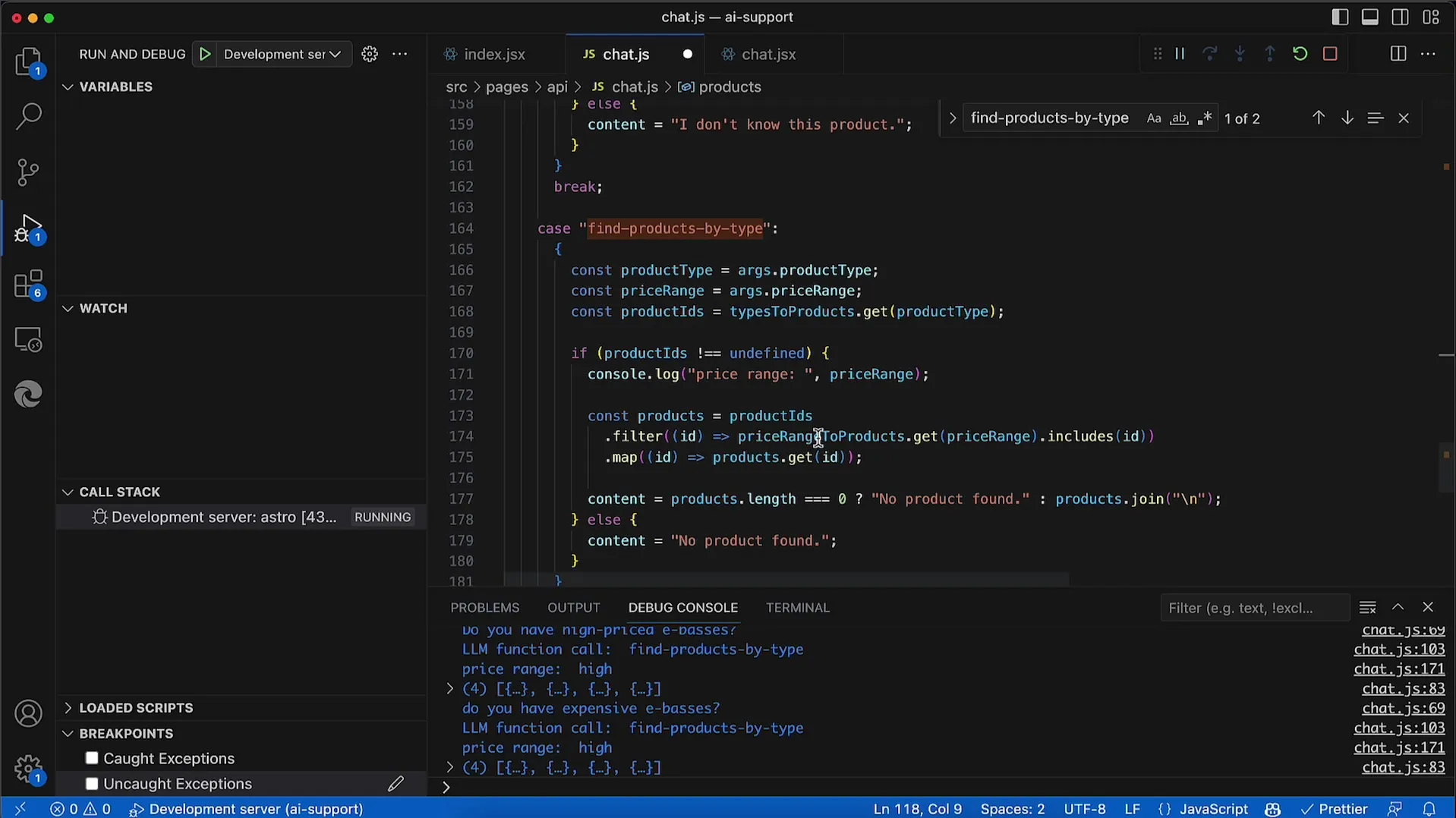Collapse the WATCH section

coord(68,308)
